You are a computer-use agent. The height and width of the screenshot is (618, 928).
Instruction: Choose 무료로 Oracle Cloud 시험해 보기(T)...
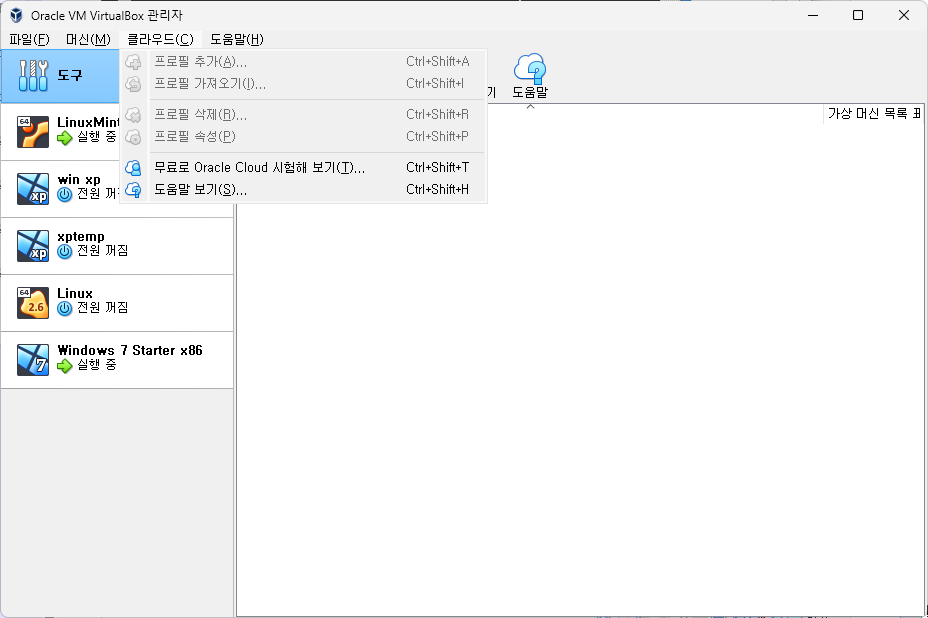click(x=303, y=168)
